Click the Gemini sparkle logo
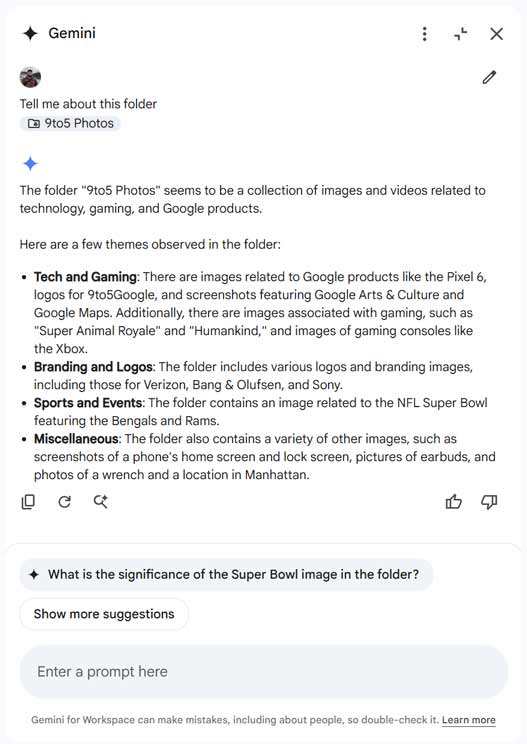527x744 pixels. point(30,33)
